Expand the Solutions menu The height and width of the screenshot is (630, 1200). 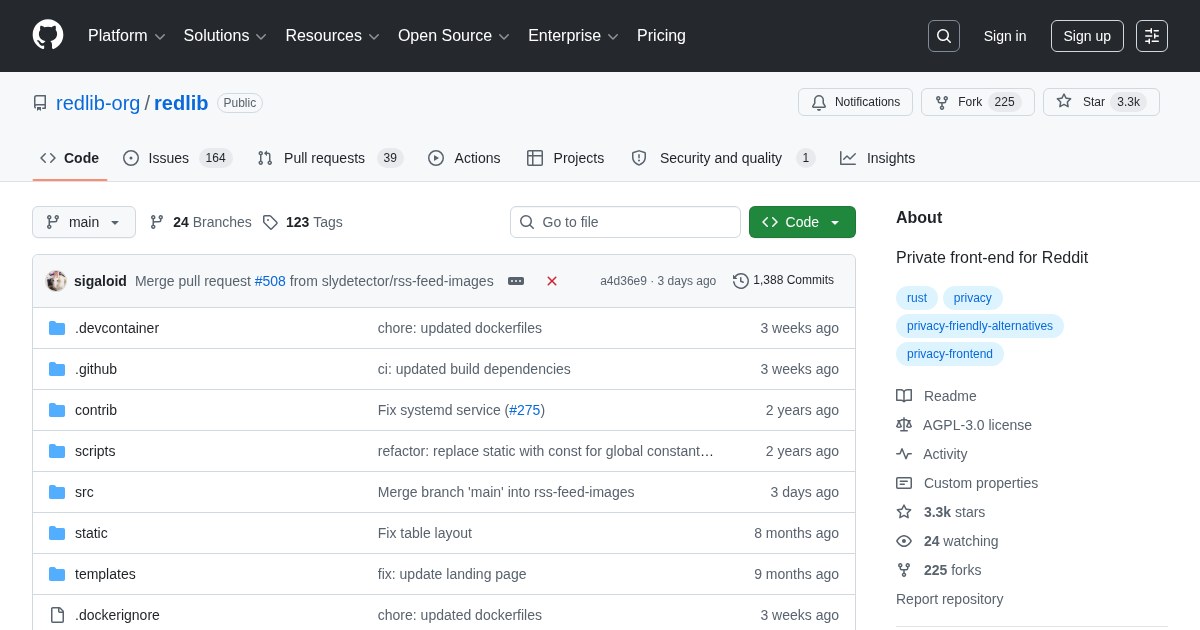[225, 36]
